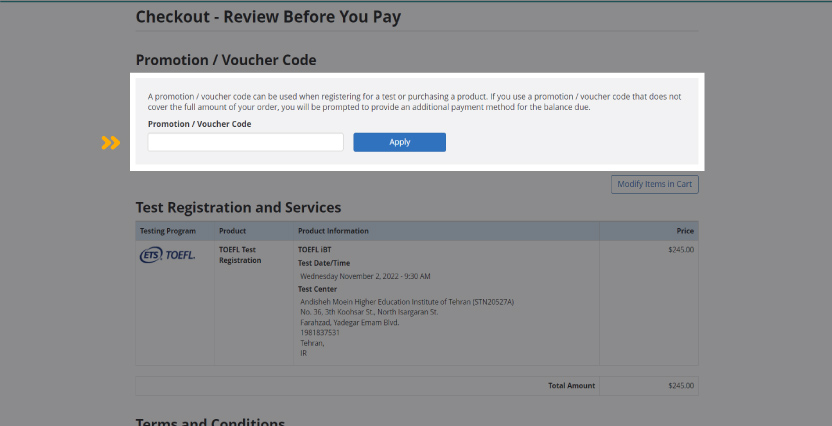Select the Product Information column header
This screenshot has width=832, height=426.
coord(333,231)
